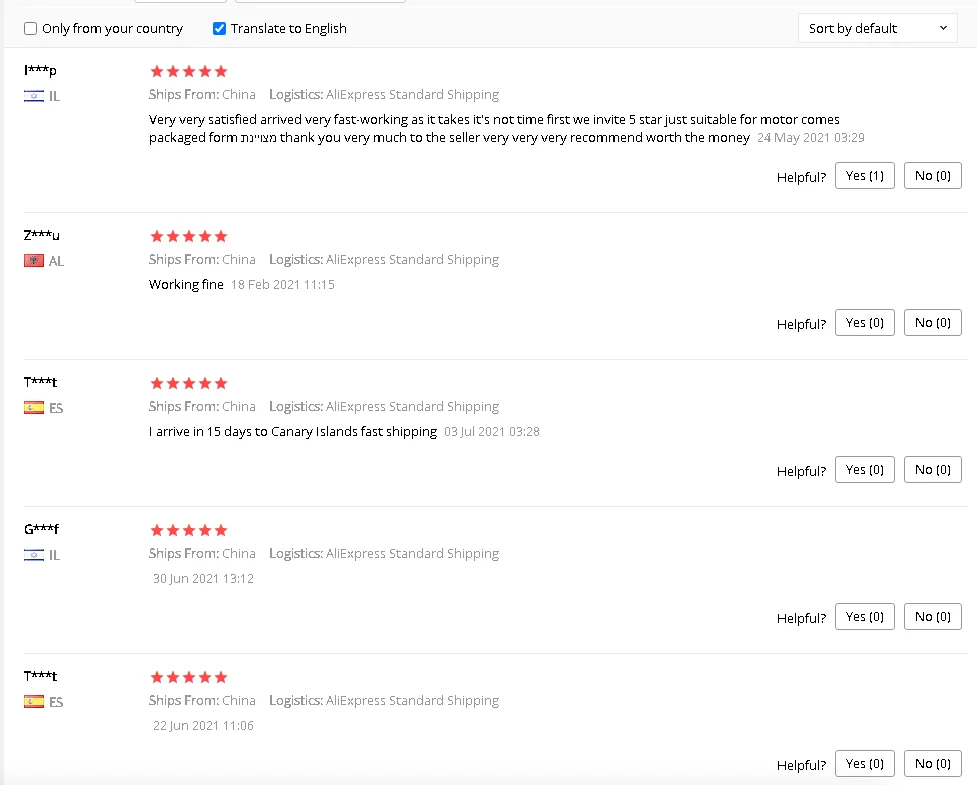977x785 pixels.
Task: Enable Only from your country checkbox
Action: 31,29
